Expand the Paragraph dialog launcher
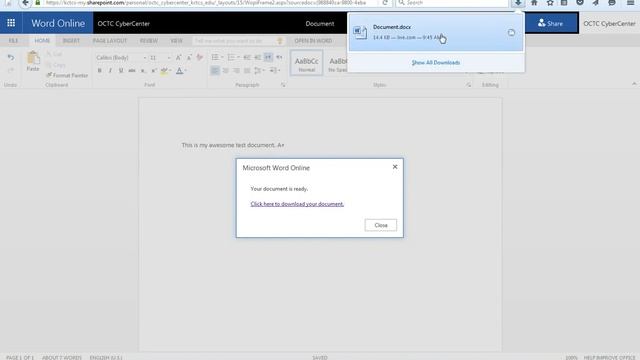The height and width of the screenshot is (360, 640). tap(283, 85)
